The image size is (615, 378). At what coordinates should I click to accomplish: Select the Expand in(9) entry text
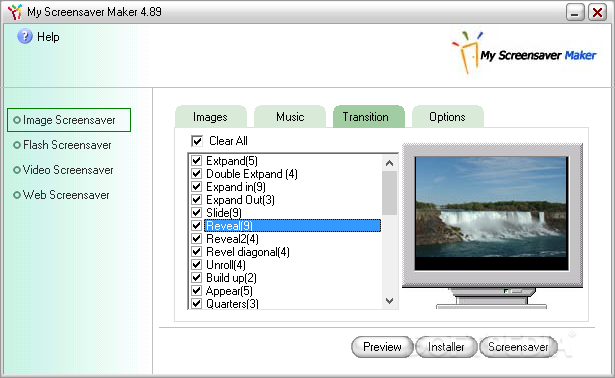pos(236,187)
